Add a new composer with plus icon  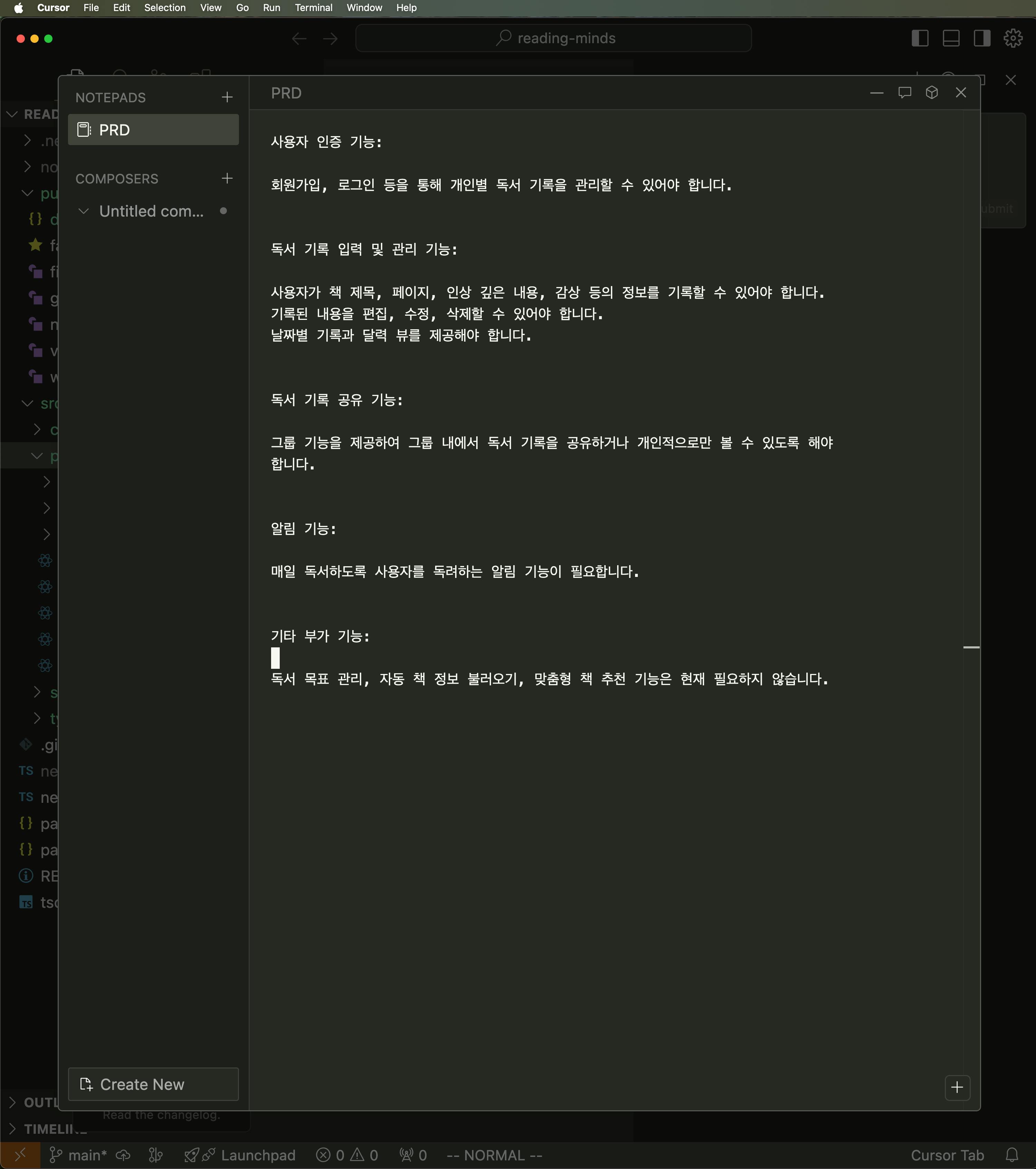click(227, 179)
